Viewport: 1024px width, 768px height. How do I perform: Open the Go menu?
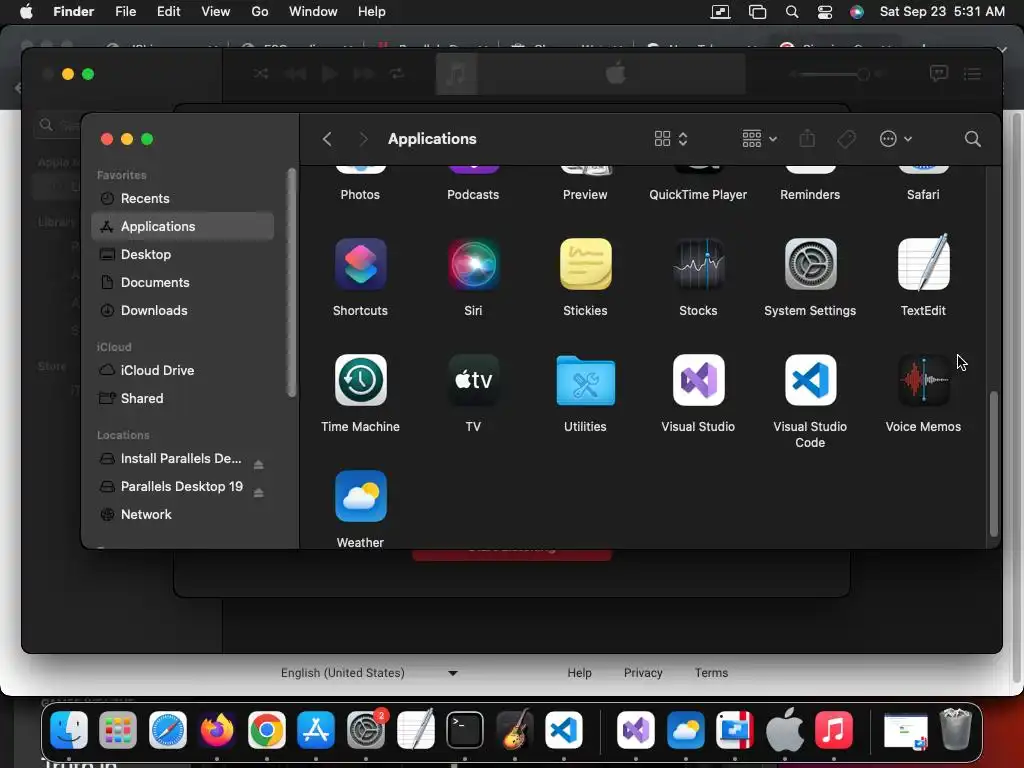pyautogui.click(x=260, y=12)
